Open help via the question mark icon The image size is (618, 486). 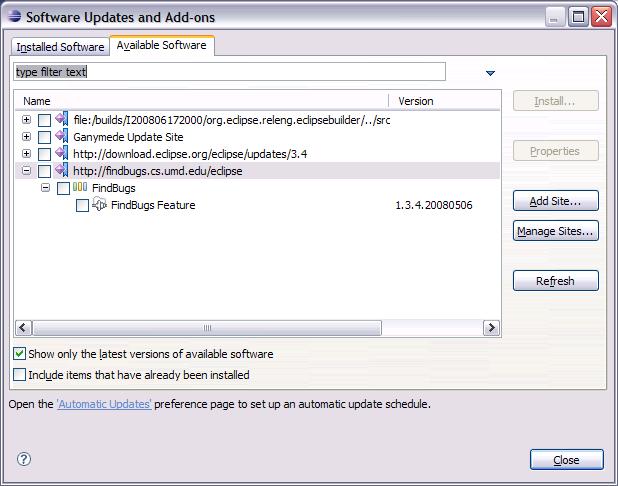pyautogui.click(x=24, y=459)
